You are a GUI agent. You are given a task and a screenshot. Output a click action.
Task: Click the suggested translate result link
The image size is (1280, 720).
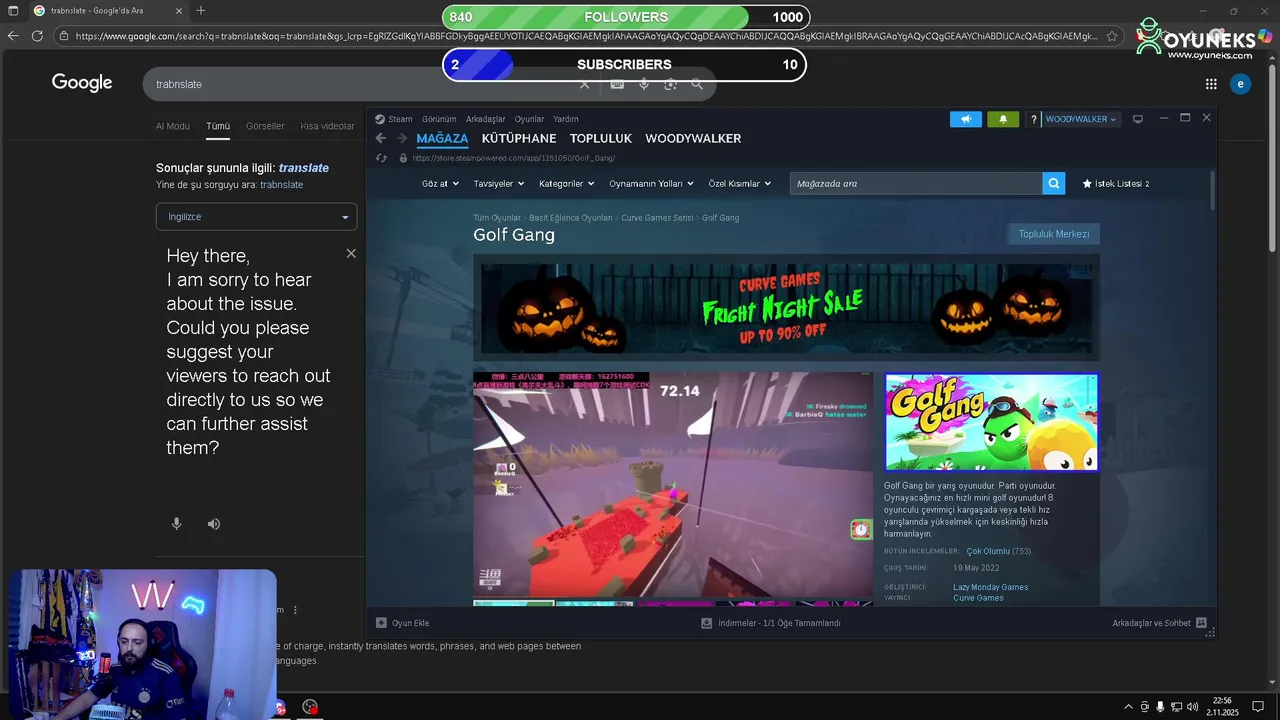tap(304, 168)
